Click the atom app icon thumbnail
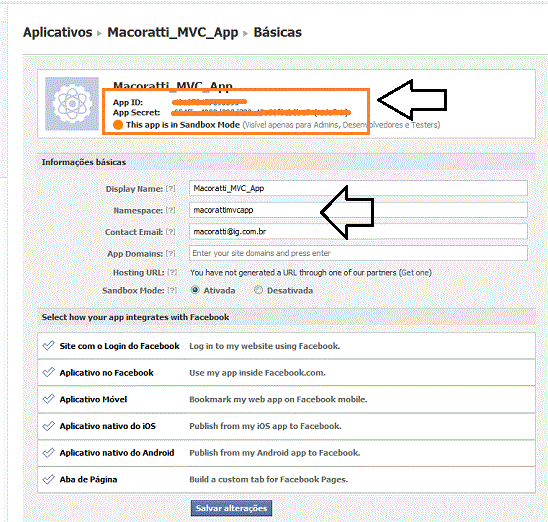Image resolution: width=548 pixels, height=522 pixels. [72, 104]
